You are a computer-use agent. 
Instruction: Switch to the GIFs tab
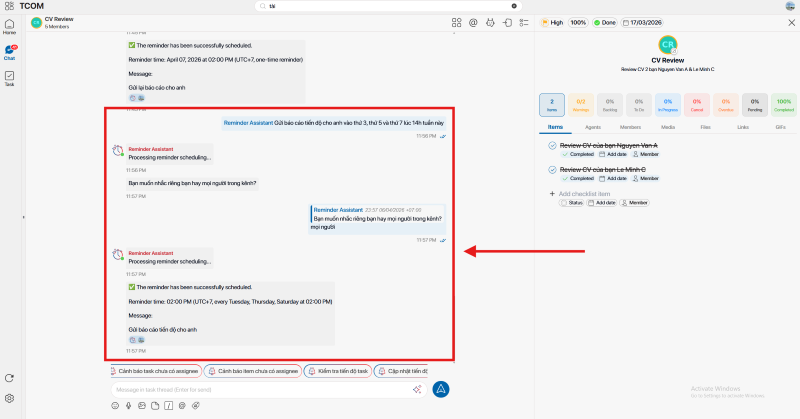(781, 127)
